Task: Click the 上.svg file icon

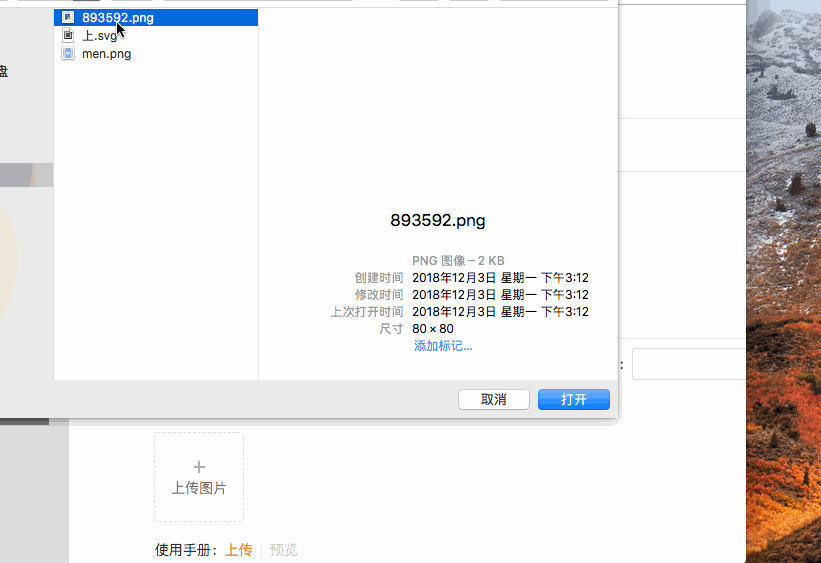Action: 68,35
